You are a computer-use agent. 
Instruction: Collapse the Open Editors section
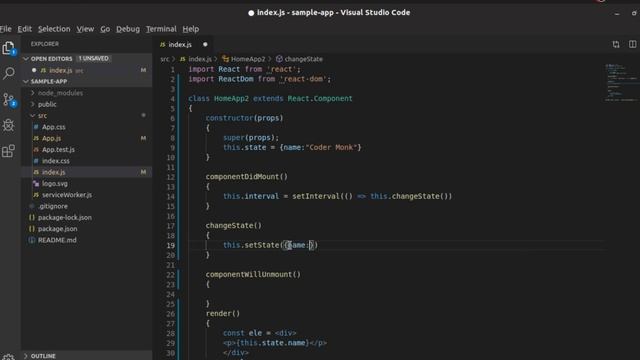pos(26,59)
